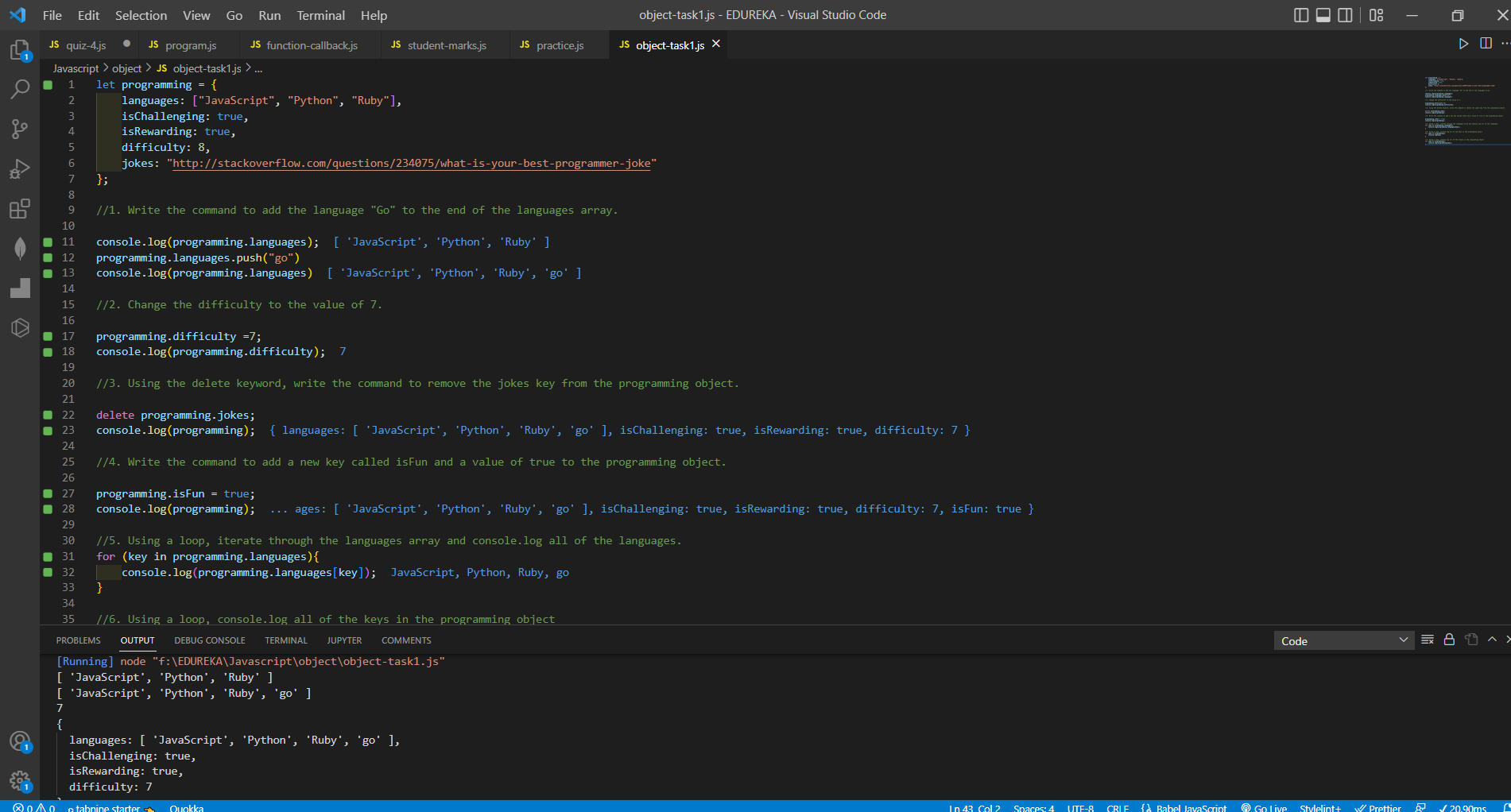Maximize the panel with the chevron icon
This screenshot has width=1511, height=812.
tap(1492, 640)
